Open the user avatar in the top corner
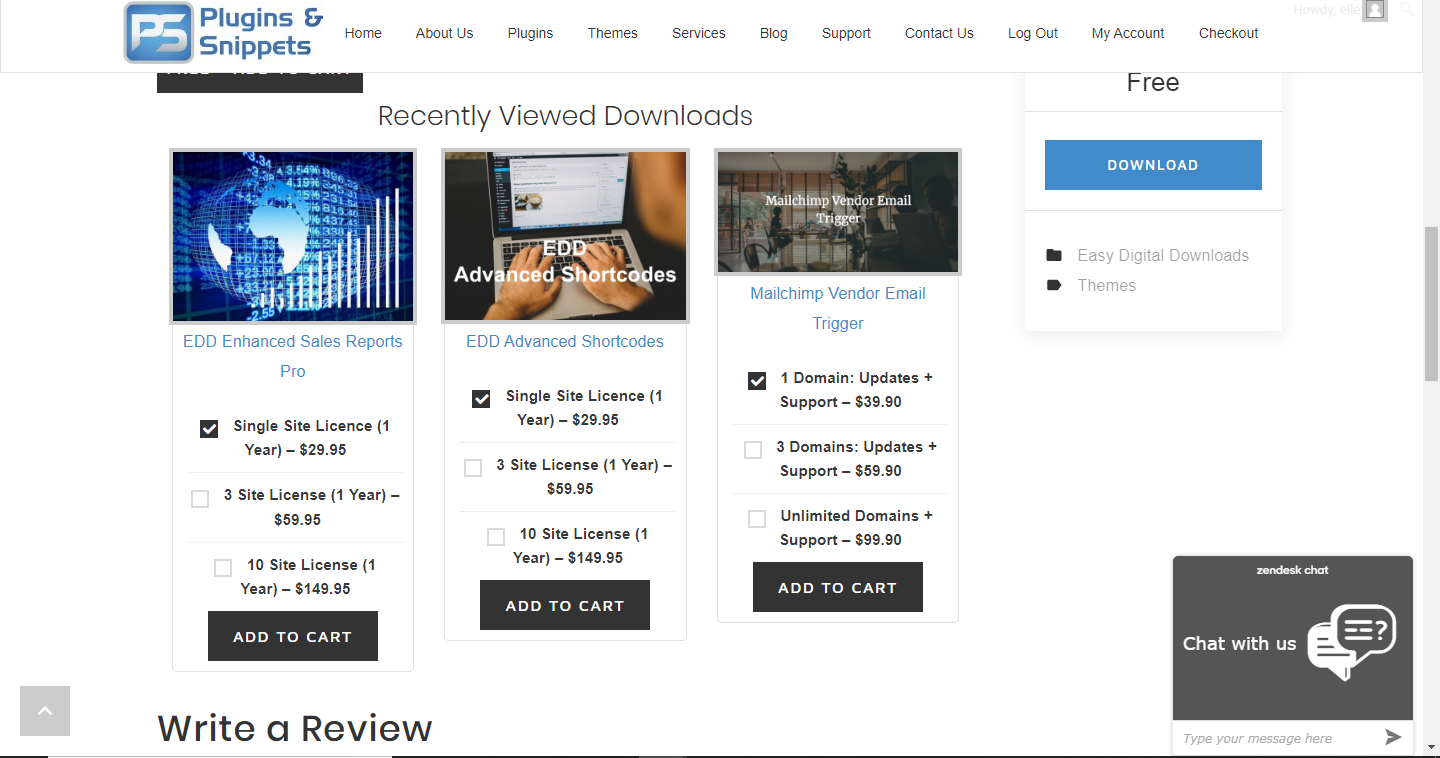Viewport: 1440px width, 758px height. (1375, 10)
